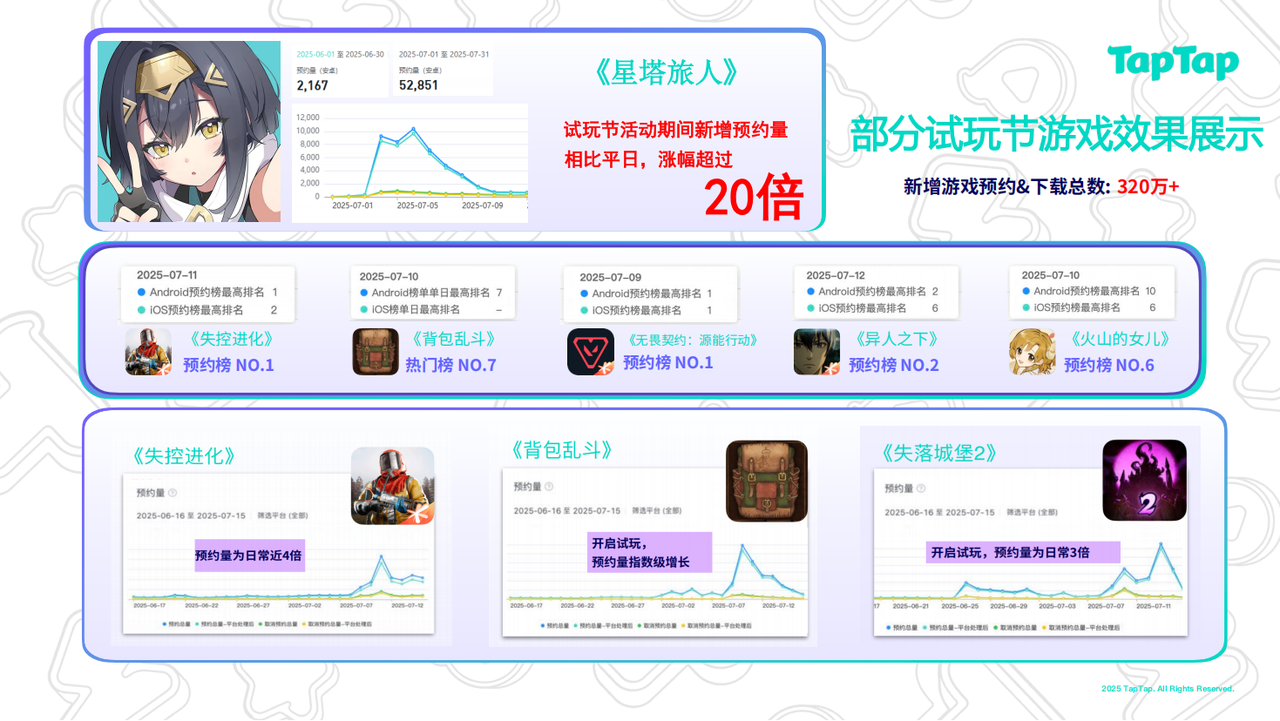Click teal iOS预约榜 legend dot in the 2025-07-11 card
Image resolution: width=1280 pixels, height=721 pixels.
point(142,310)
